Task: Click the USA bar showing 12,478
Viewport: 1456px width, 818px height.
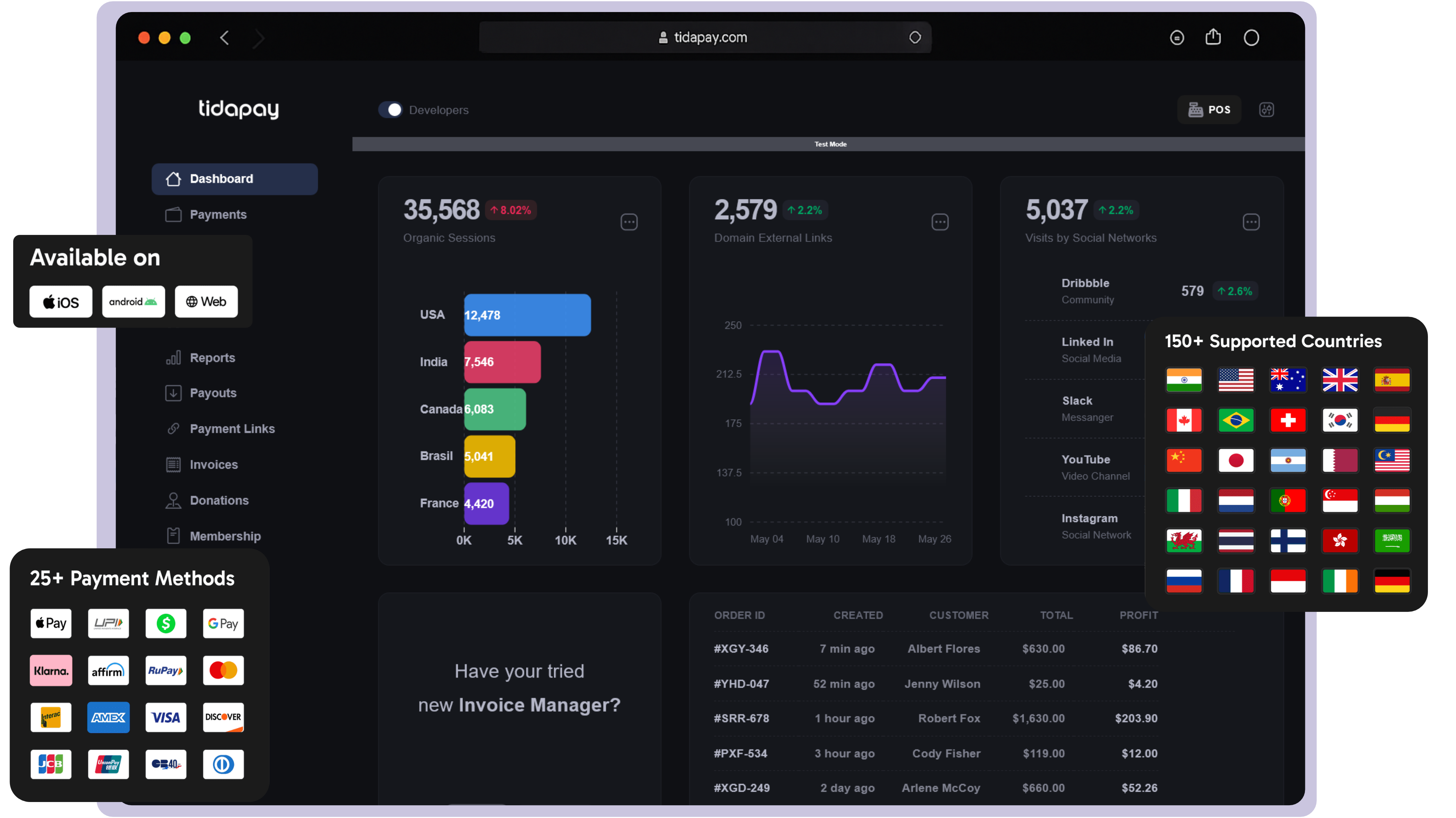Action: [x=528, y=315]
